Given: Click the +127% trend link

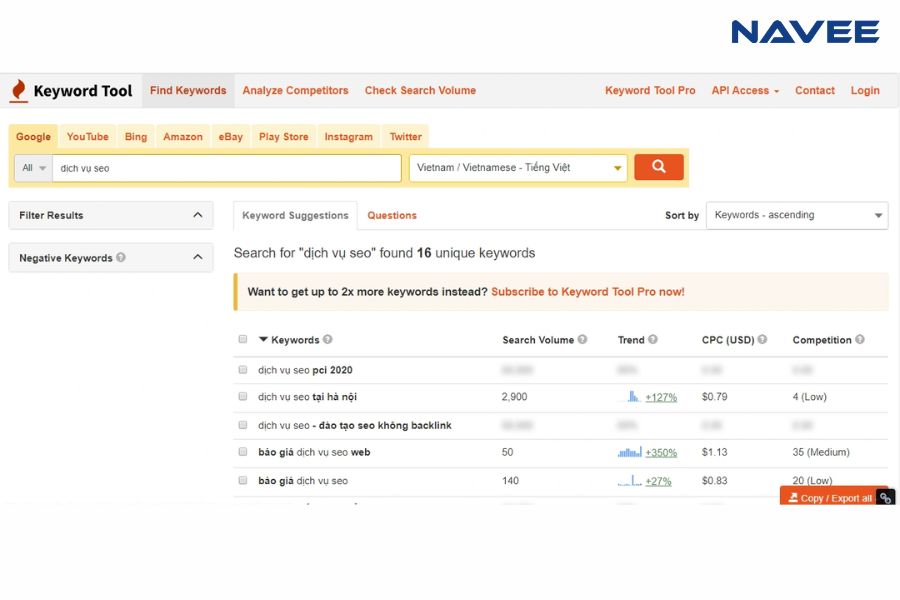Looking at the screenshot, I should [x=661, y=397].
